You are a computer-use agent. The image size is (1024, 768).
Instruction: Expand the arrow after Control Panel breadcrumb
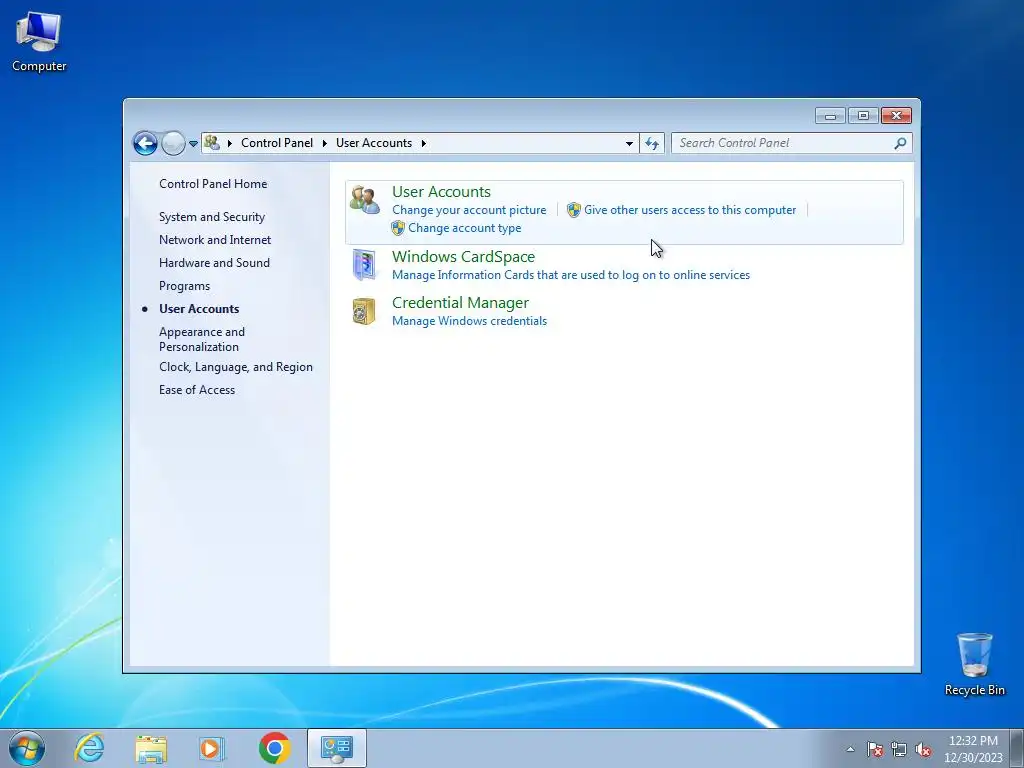click(325, 143)
